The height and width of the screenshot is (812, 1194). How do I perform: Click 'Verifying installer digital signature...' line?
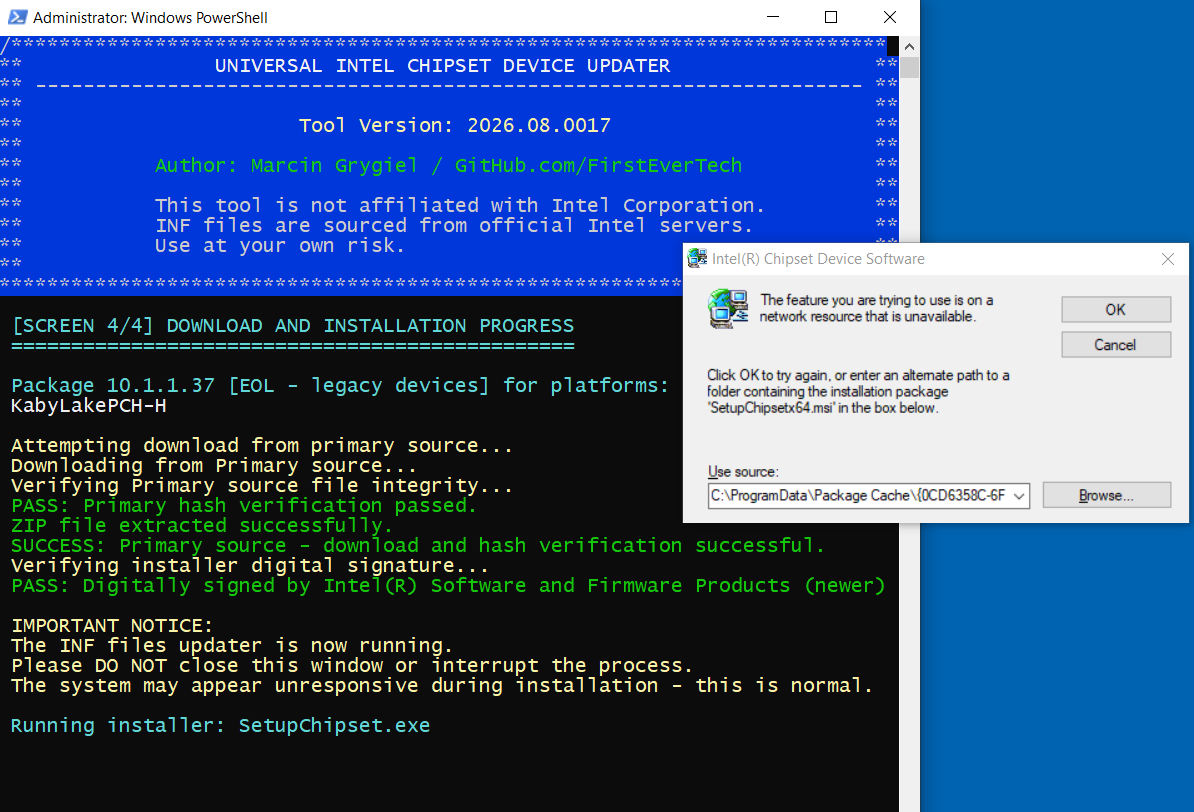click(250, 565)
